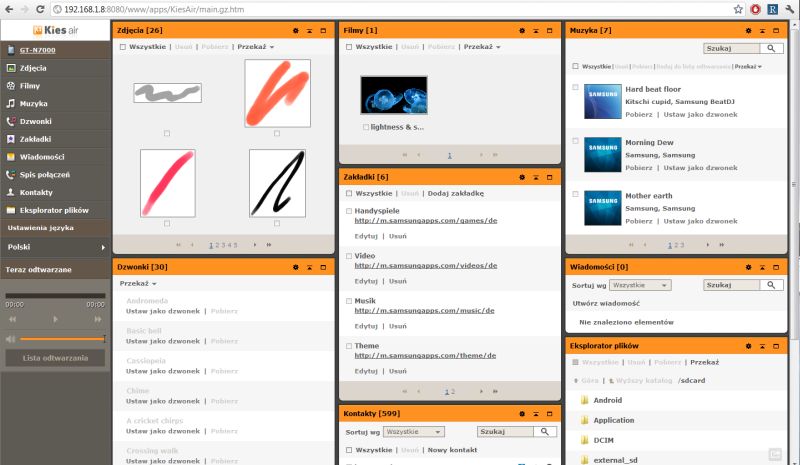
Task: Maximize the Dzwonki panel
Action: (x=323, y=267)
